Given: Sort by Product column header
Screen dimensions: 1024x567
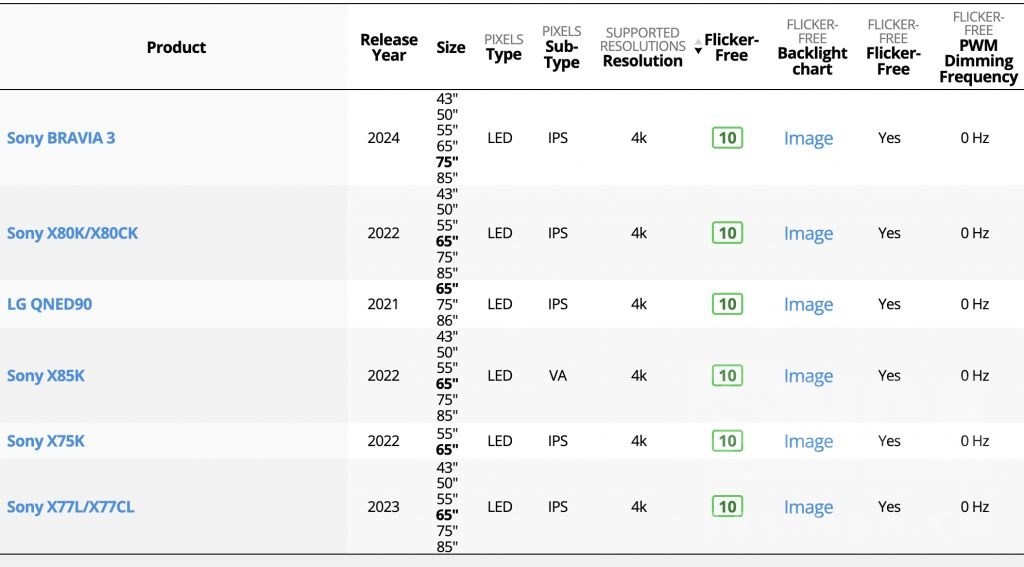Looking at the screenshot, I should tap(176, 47).
